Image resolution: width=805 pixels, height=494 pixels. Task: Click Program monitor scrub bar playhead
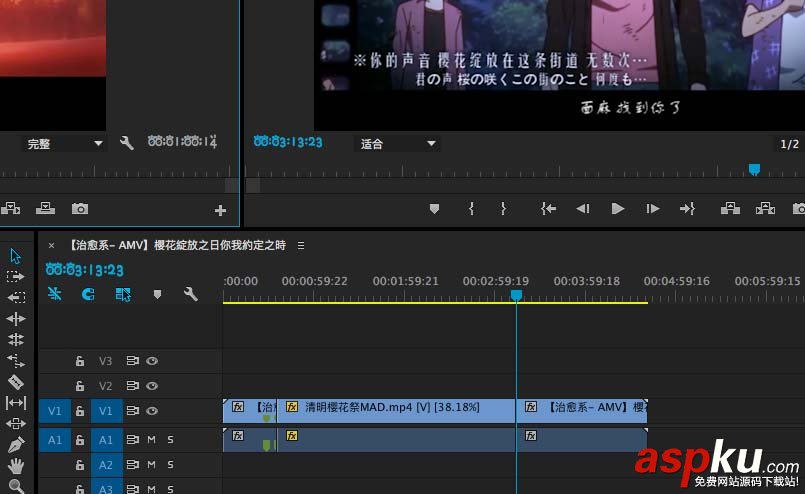pos(754,169)
